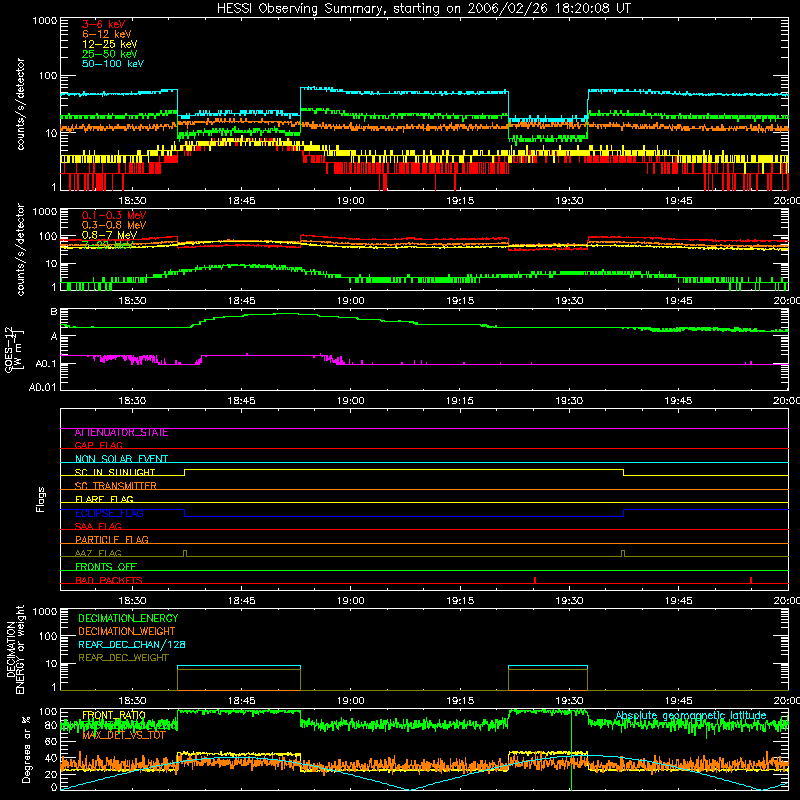Viewport: 800px width, 800px height.
Task: Click the BAD_PACKETS red spike near 19:25
Action: pyautogui.click(x=535, y=580)
